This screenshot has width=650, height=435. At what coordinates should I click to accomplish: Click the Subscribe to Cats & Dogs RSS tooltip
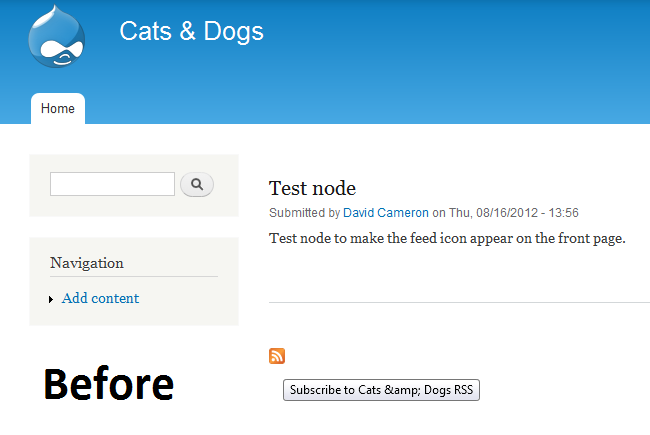coord(381,390)
